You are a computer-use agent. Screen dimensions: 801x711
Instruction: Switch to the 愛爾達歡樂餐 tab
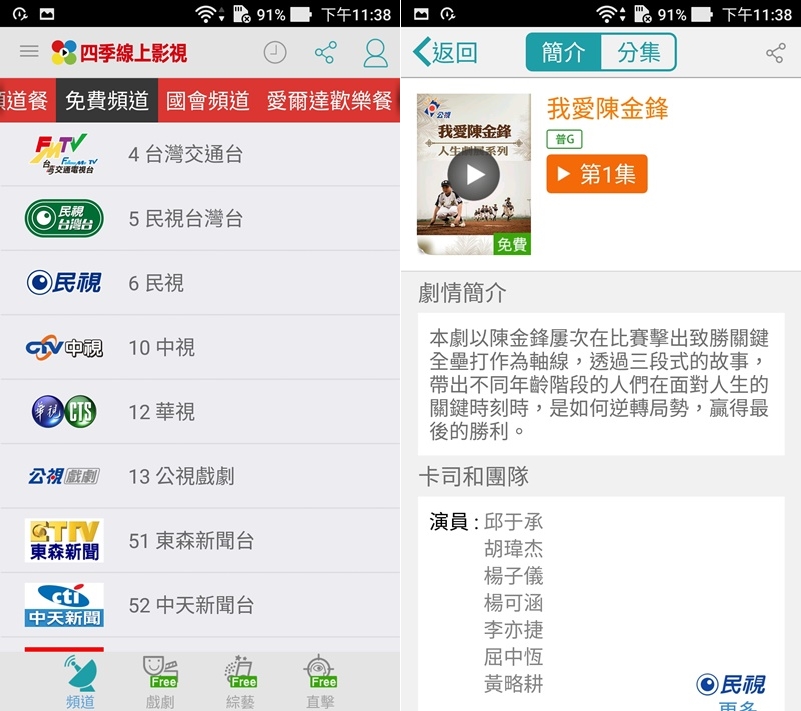(x=329, y=101)
